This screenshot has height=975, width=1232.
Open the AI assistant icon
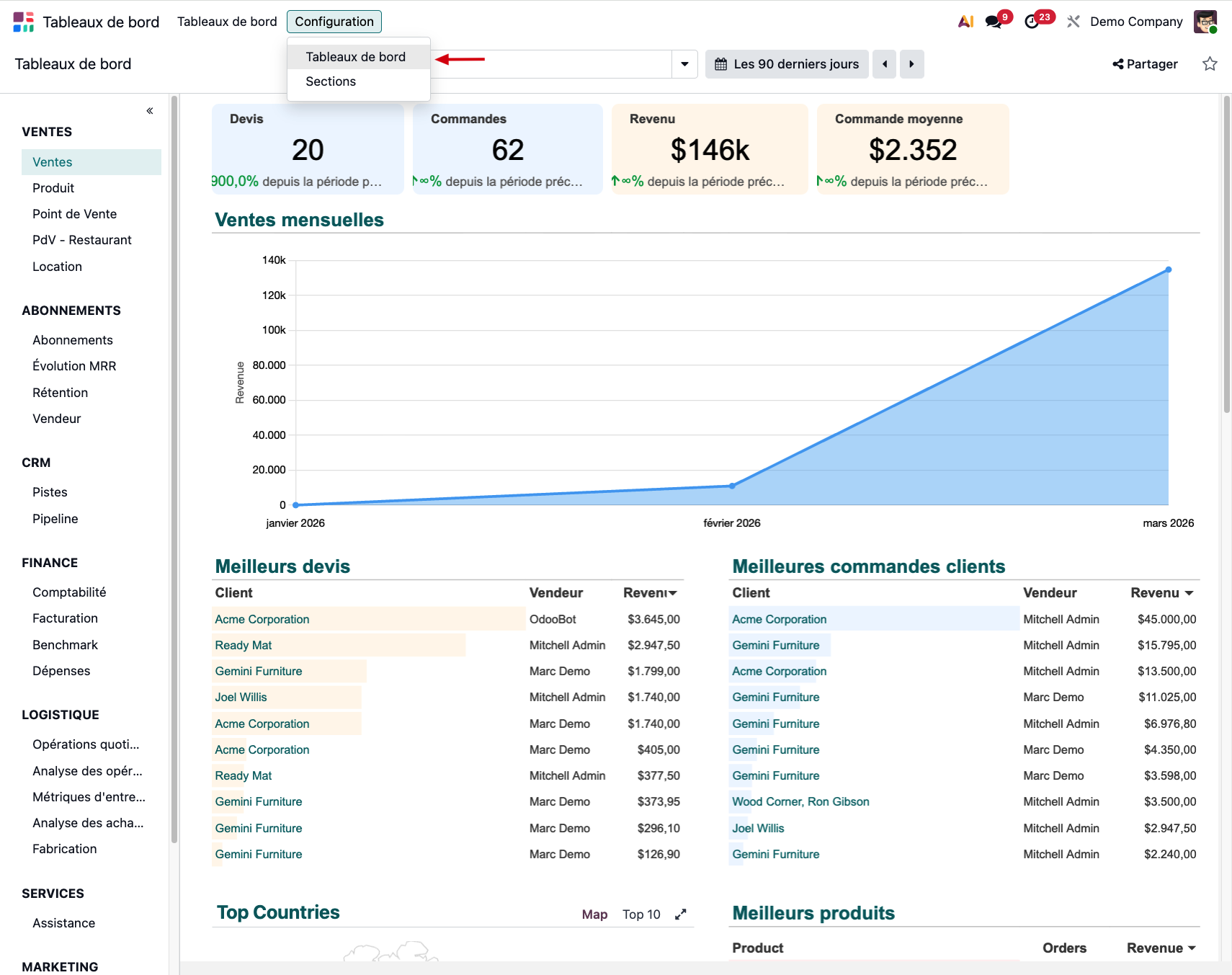pos(965,22)
